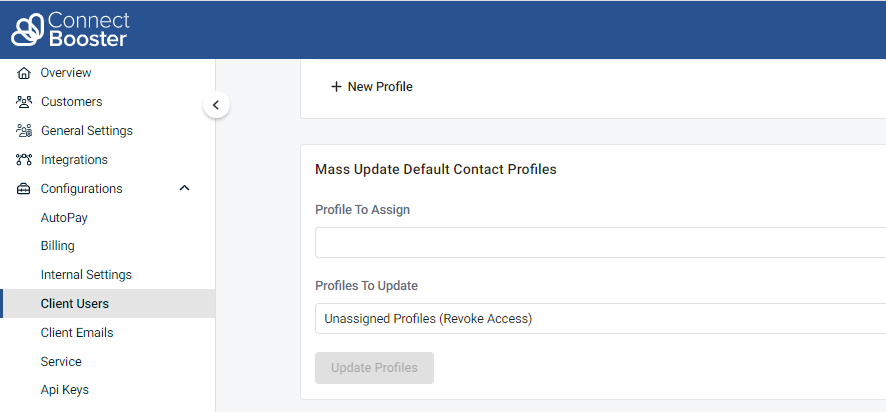The width and height of the screenshot is (886, 412).
Task: Select AutoPay under Configurations
Action: coord(64,217)
